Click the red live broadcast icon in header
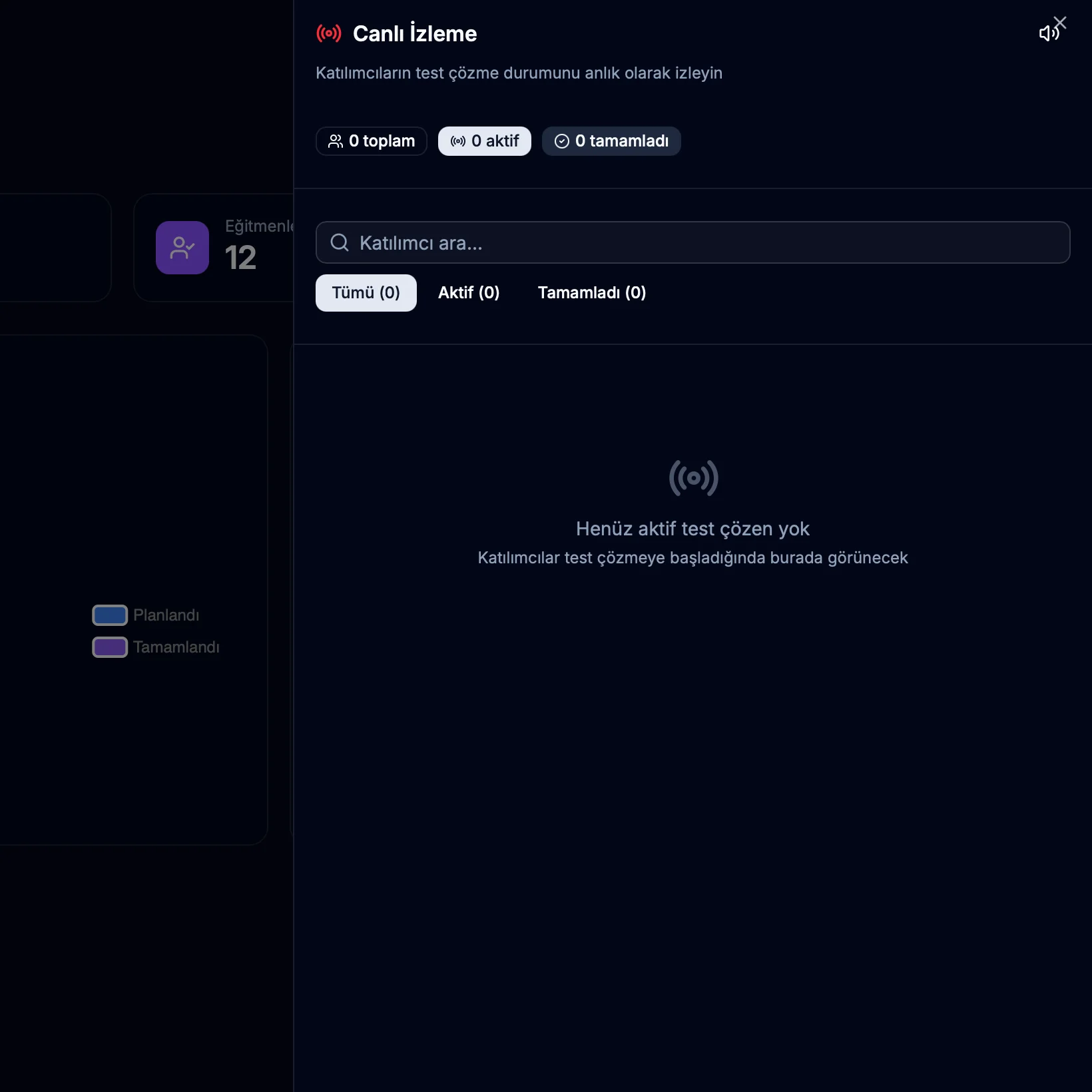Screen dimensions: 1092x1092 [x=329, y=33]
